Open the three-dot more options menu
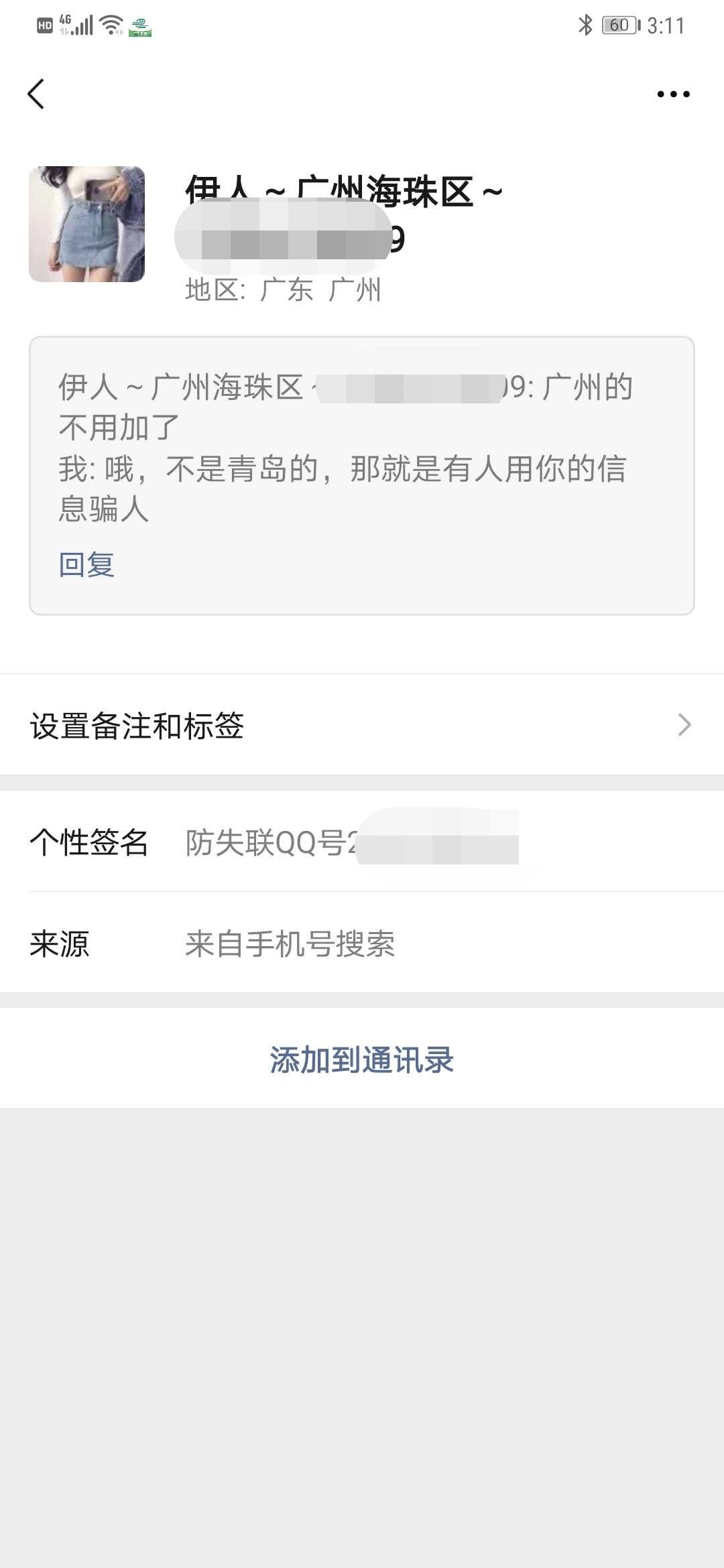 pos(673,94)
